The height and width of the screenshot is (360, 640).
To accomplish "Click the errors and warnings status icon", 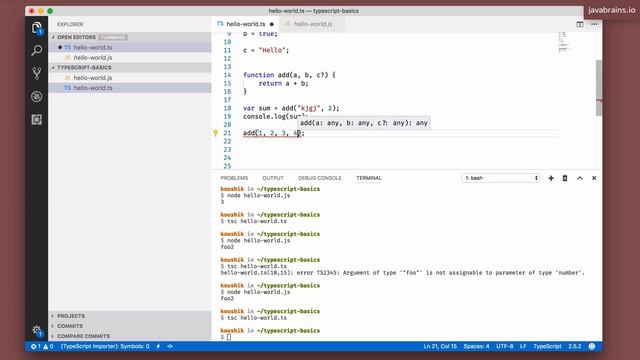I will 42,346.
